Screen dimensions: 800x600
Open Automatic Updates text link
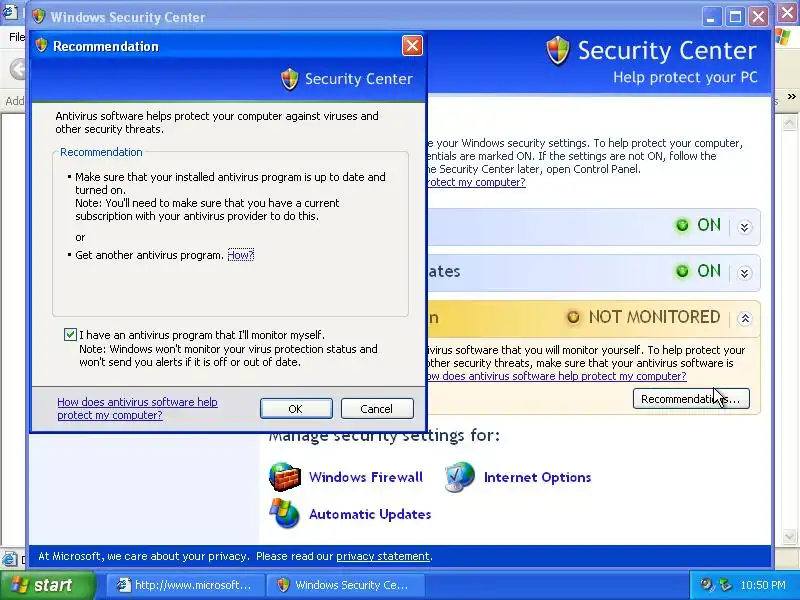coord(370,514)
